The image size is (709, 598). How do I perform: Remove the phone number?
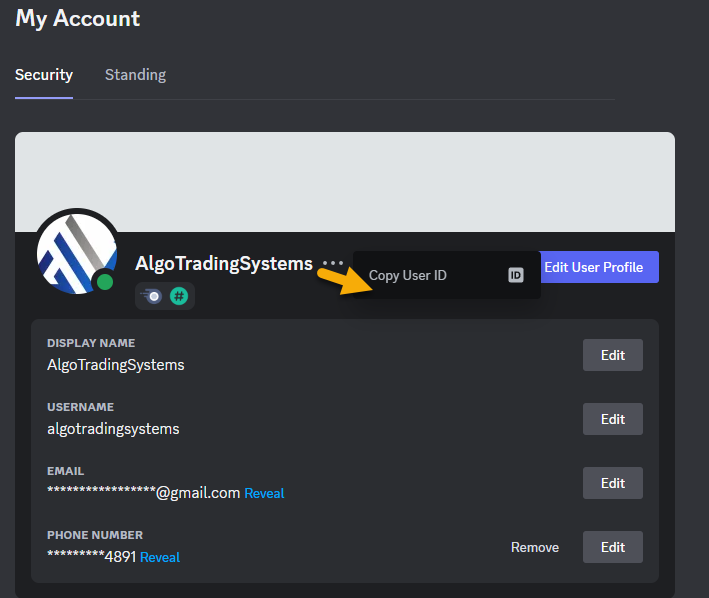[x=535, y=547]
